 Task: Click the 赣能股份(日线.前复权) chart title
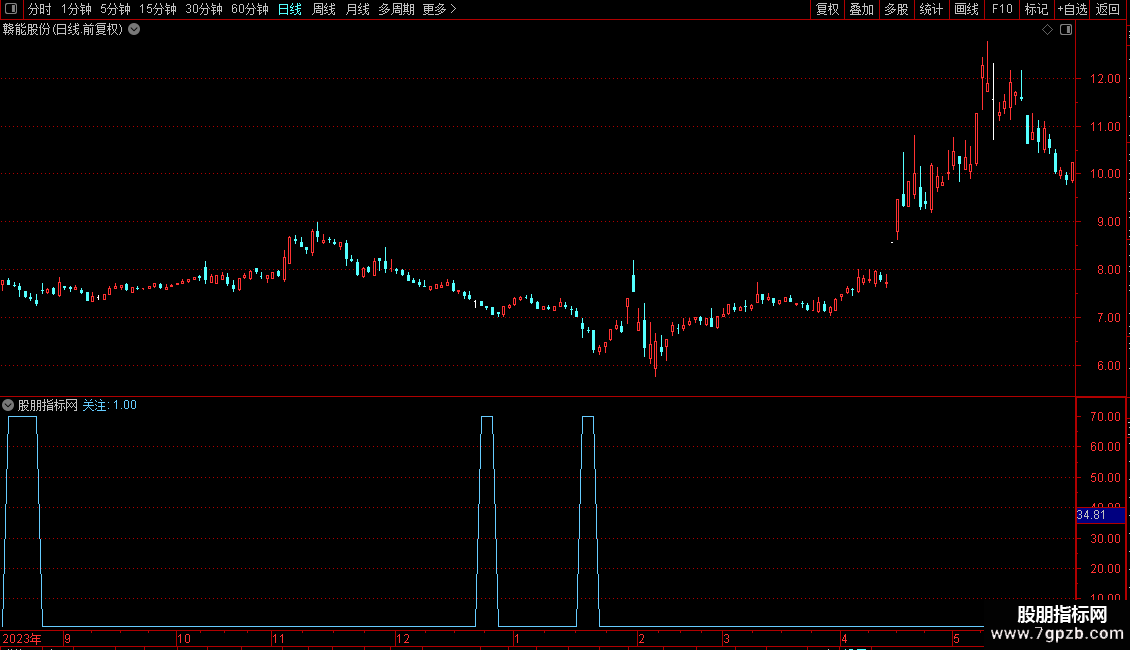coord(63,30)
